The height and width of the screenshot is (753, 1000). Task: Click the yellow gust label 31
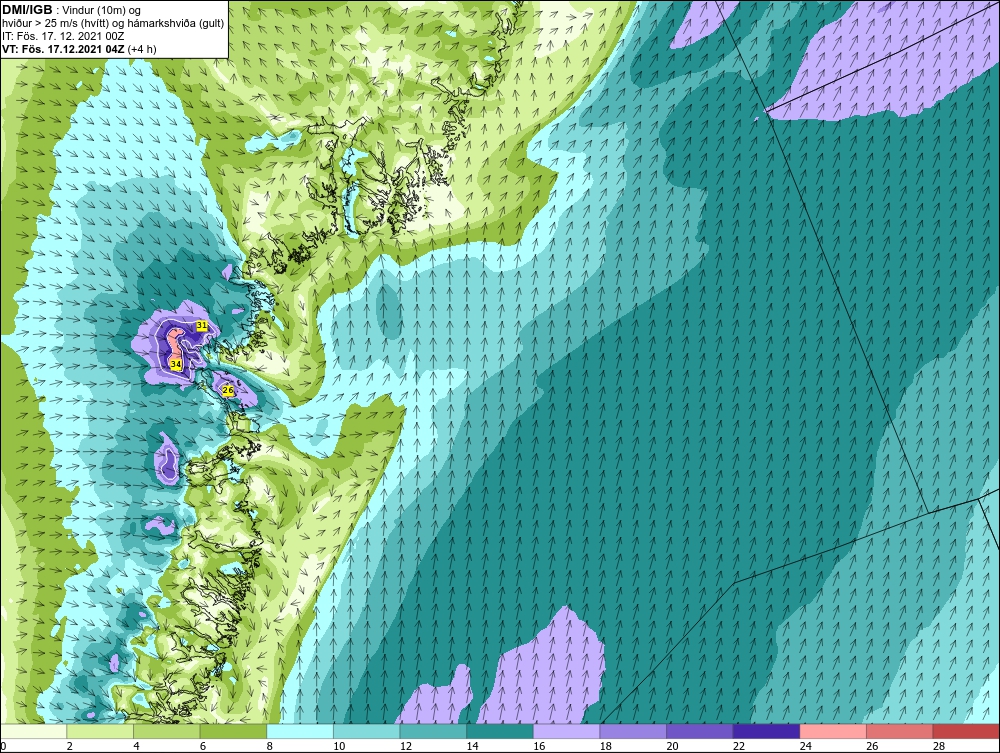[202, 325]
